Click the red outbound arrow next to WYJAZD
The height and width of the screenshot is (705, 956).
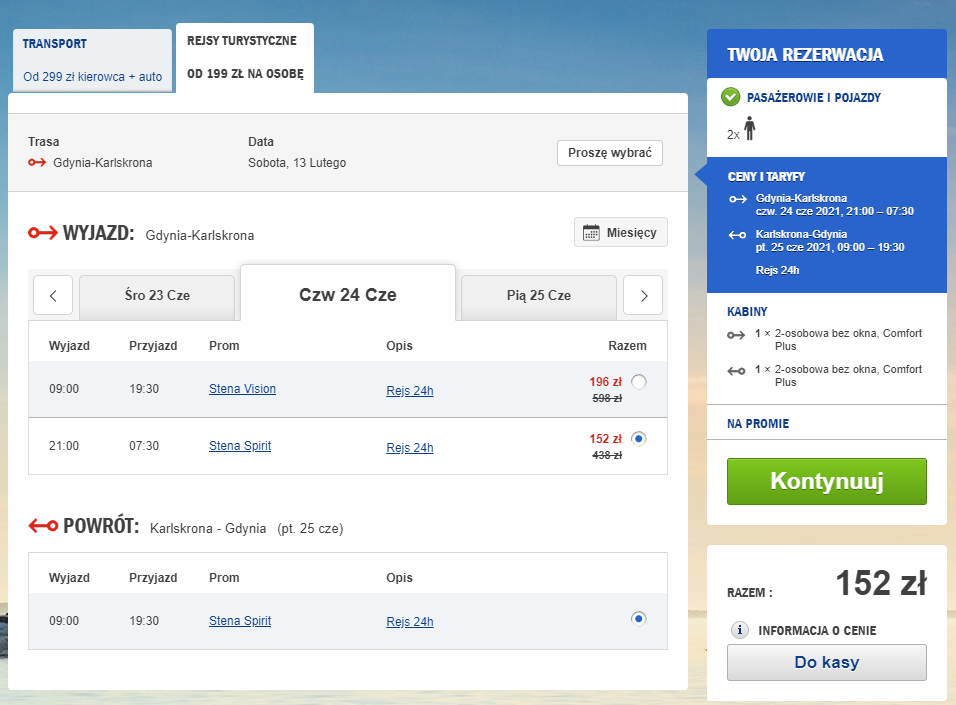(x=42, y=233)
